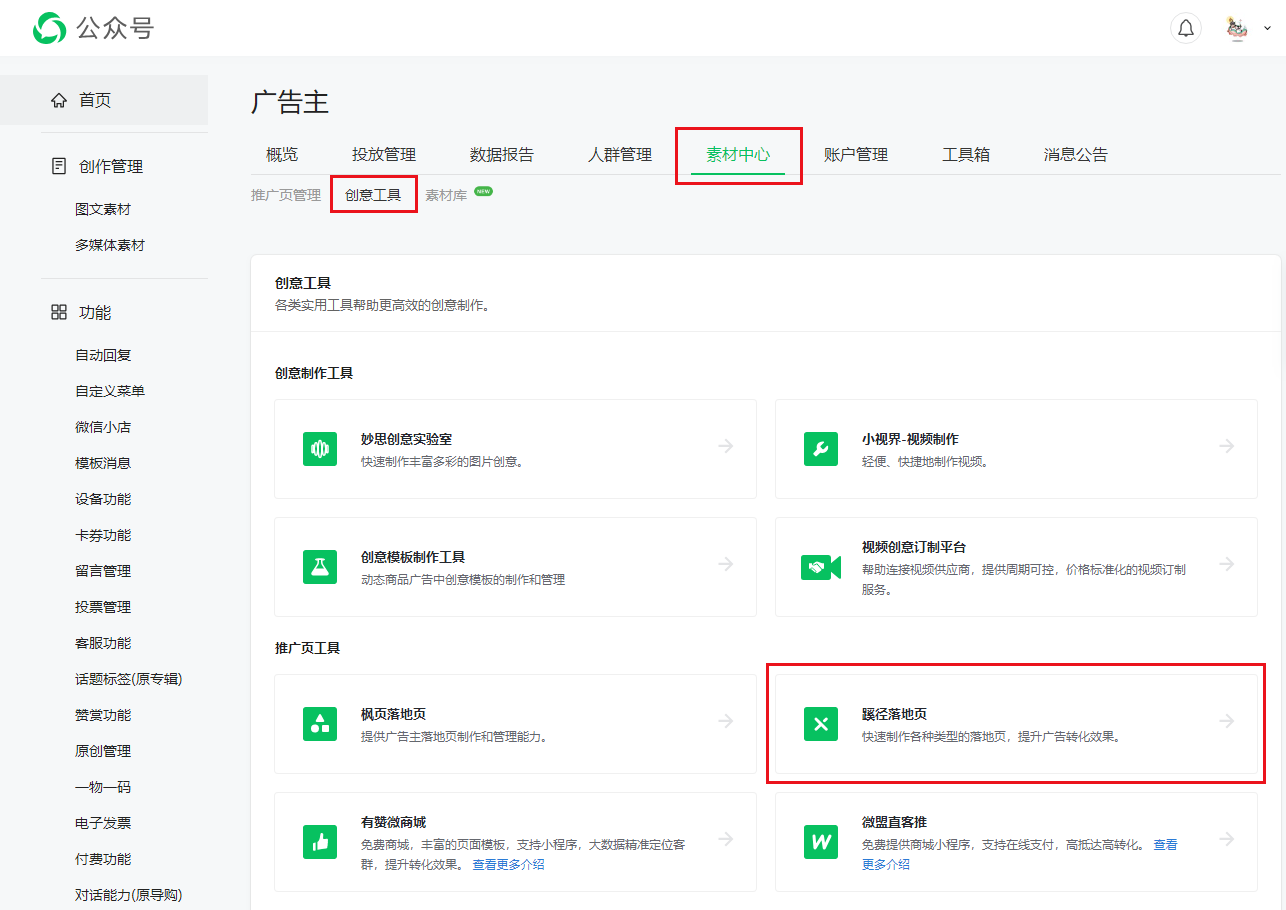This screenshot has width=1286, height=910.
Task: Open 留言管理 in the sidebar
Action: click(x=103, y=571)
